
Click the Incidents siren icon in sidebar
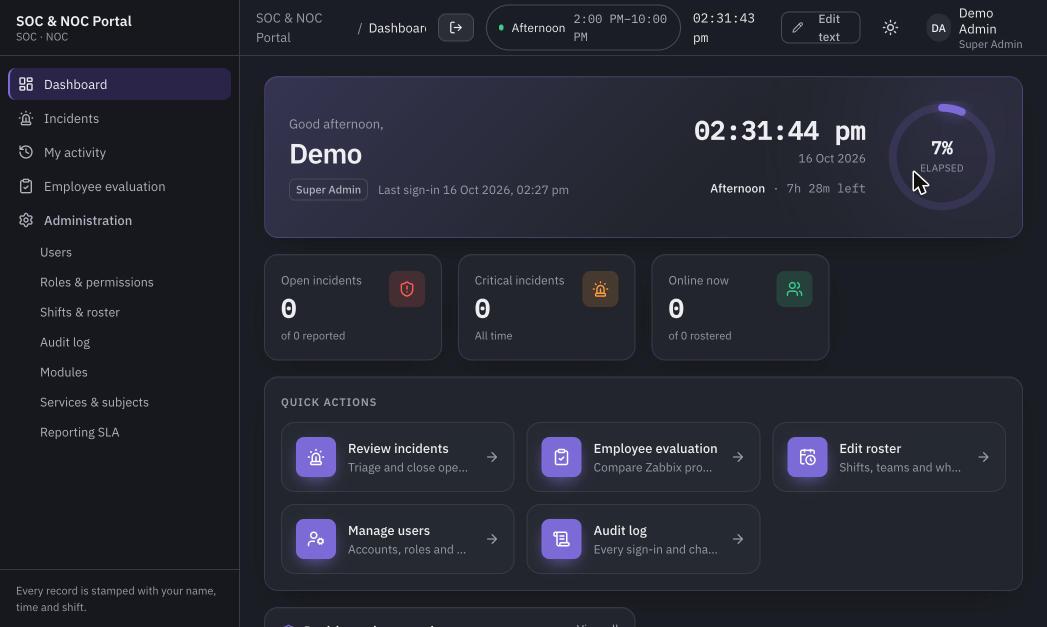(26, 118)
